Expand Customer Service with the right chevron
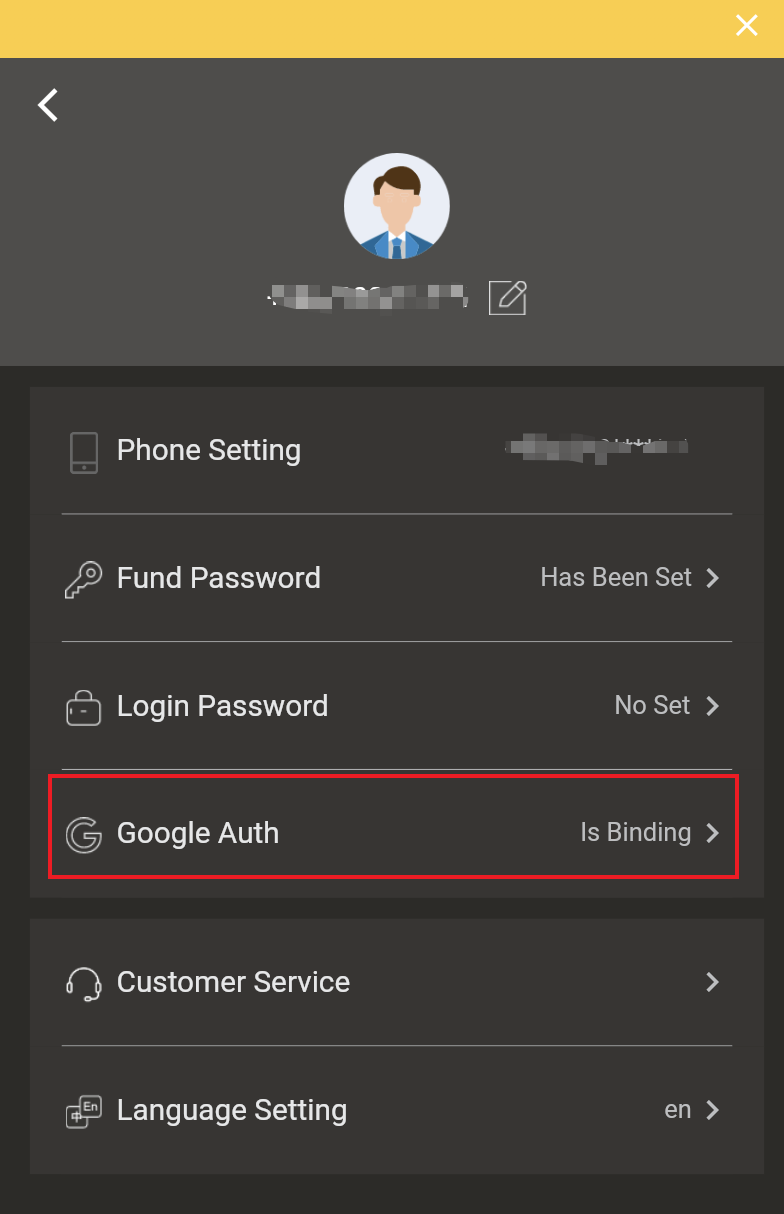The width and height of the screenshot is (784, 1214). coord(713,982)
